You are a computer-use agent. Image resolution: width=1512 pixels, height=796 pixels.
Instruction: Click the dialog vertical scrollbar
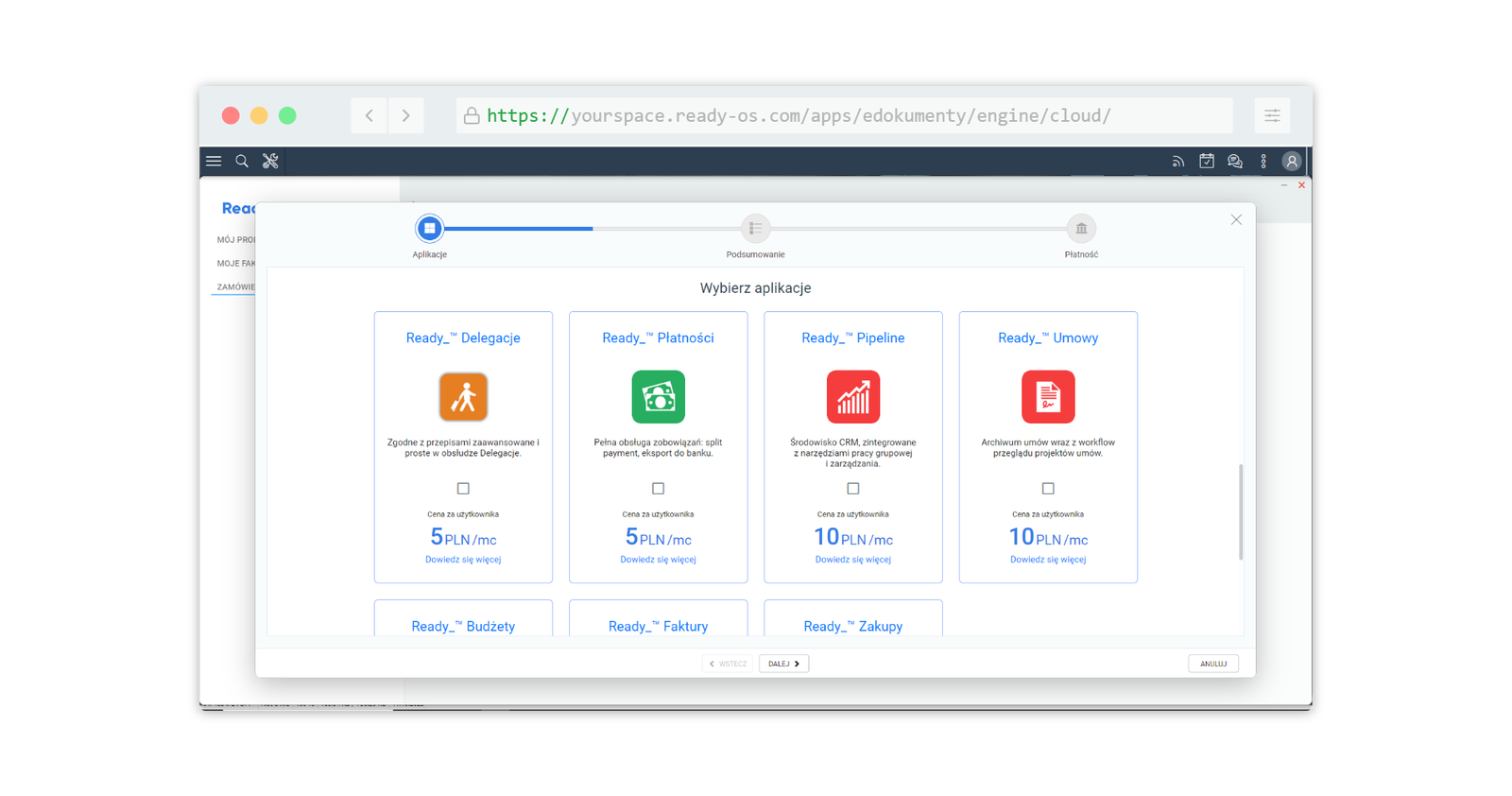[1241, 511]
